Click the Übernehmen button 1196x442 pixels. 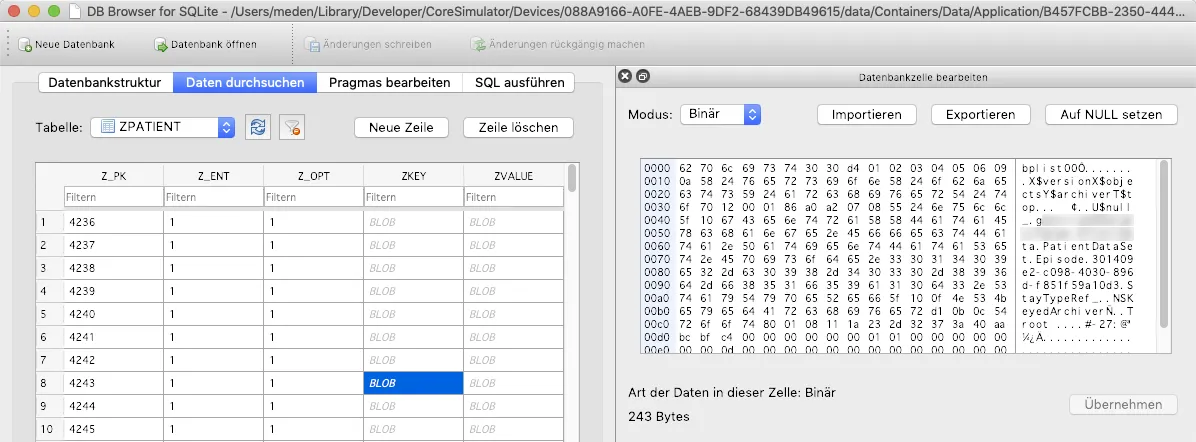click(x=1123, y=405)
